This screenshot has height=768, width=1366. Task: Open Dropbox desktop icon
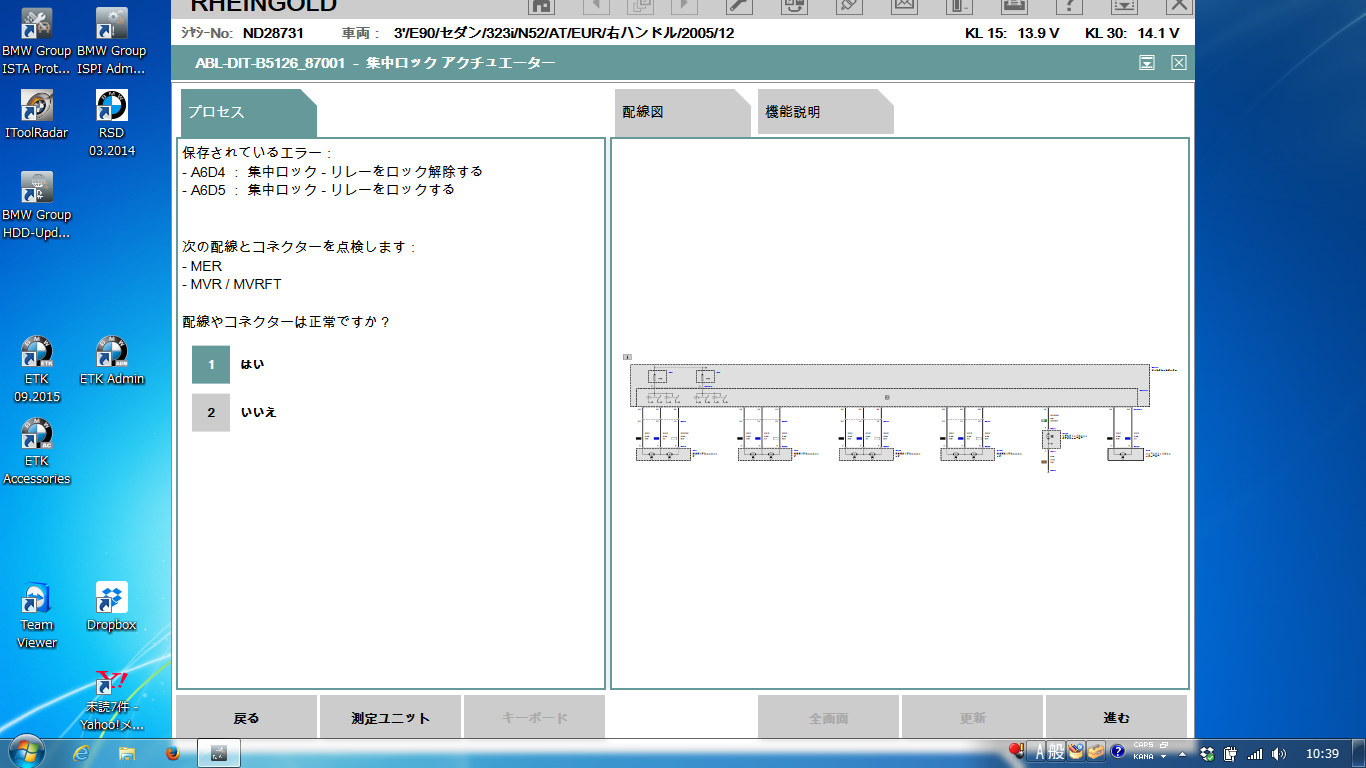click(111, 606)
